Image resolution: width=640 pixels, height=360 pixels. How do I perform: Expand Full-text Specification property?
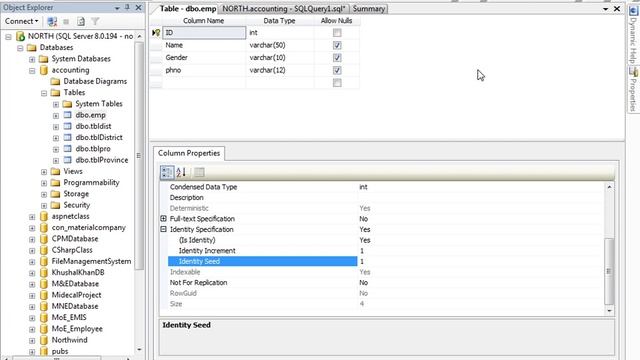pyautogui.click(x=163, y=219)
